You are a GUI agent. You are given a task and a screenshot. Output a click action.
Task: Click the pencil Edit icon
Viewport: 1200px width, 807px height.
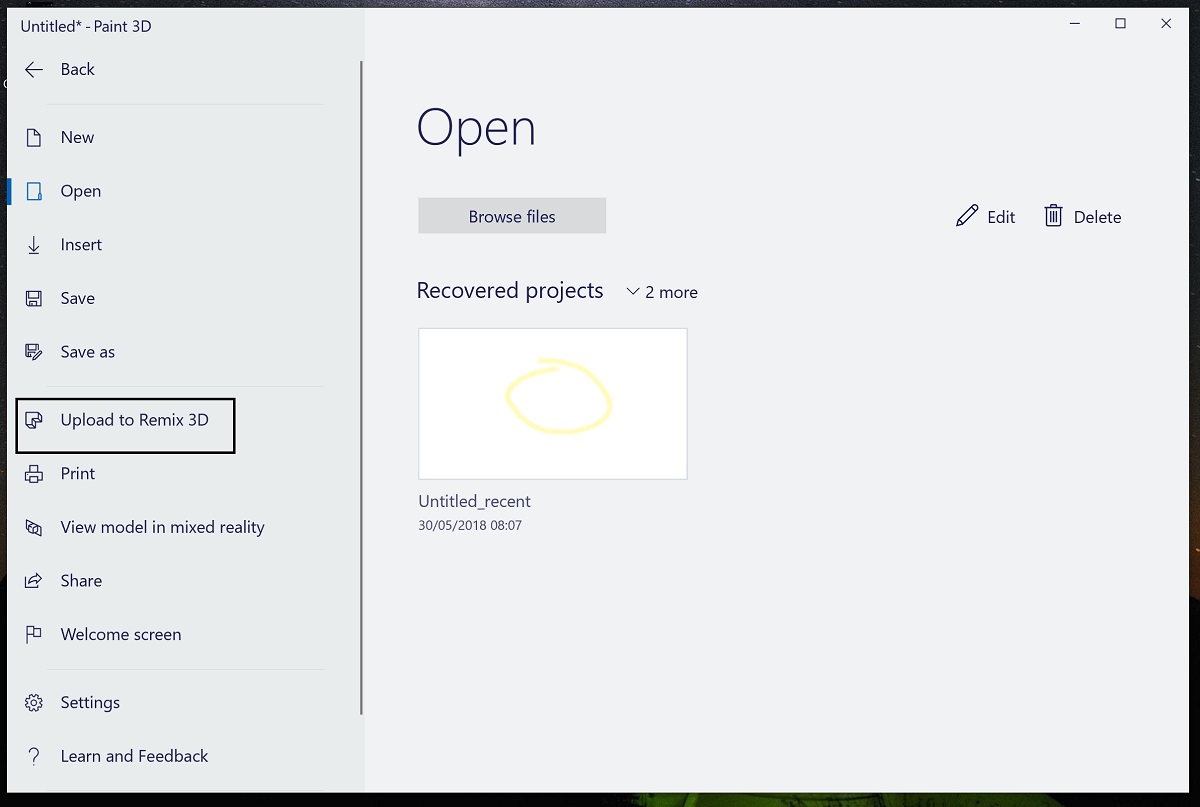[x=967, y=216]
